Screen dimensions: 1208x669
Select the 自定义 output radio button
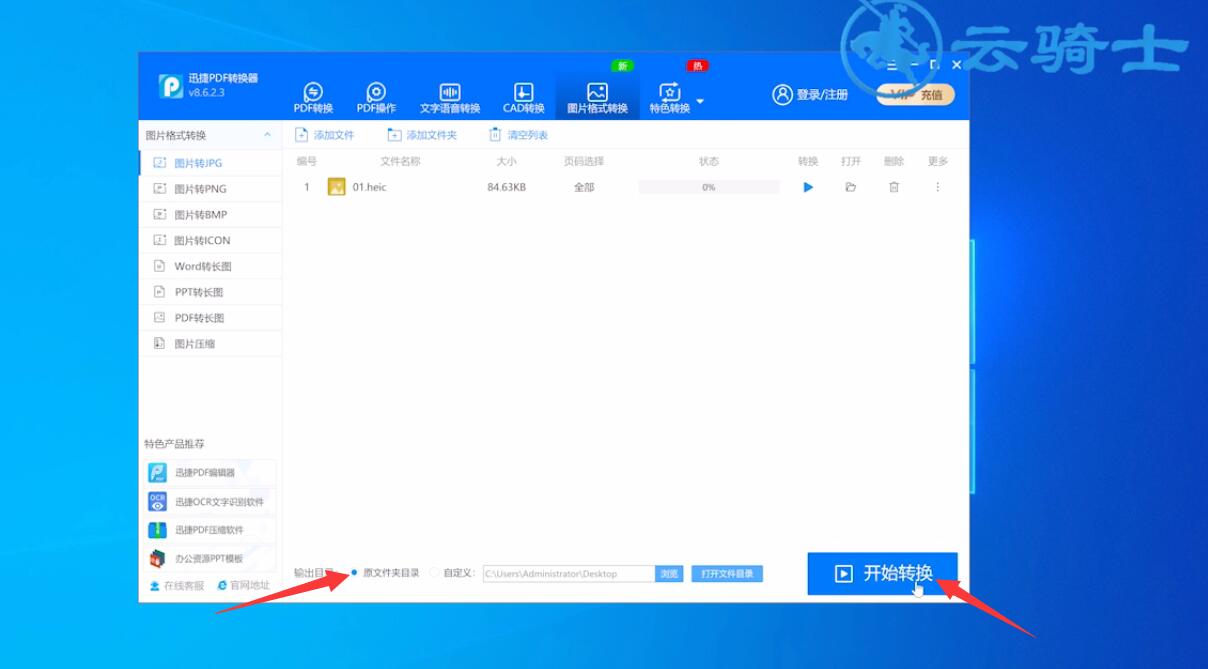[x=434, y=573]
